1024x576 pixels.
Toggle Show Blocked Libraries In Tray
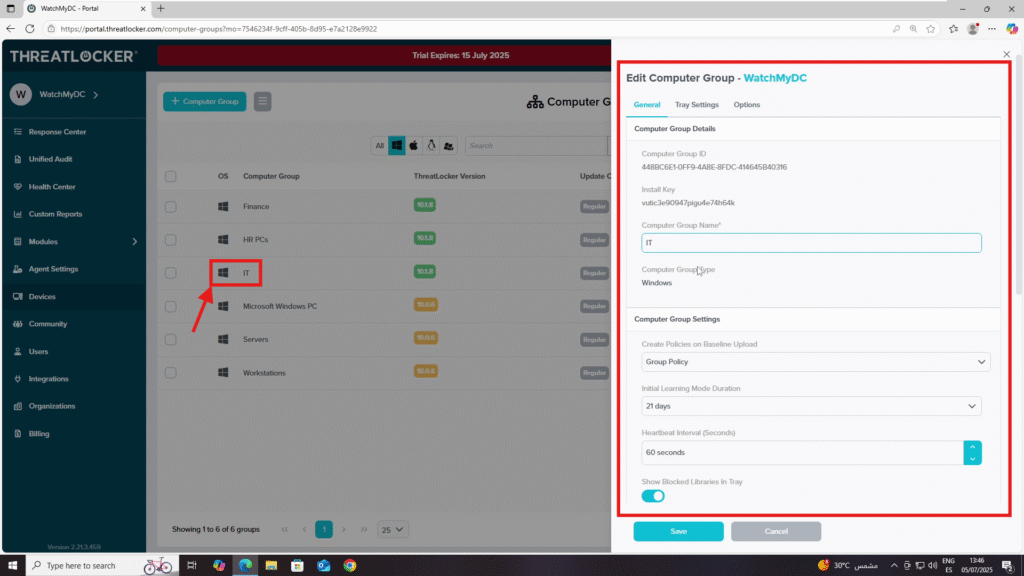pyautogui.click(x=652, y=496)
